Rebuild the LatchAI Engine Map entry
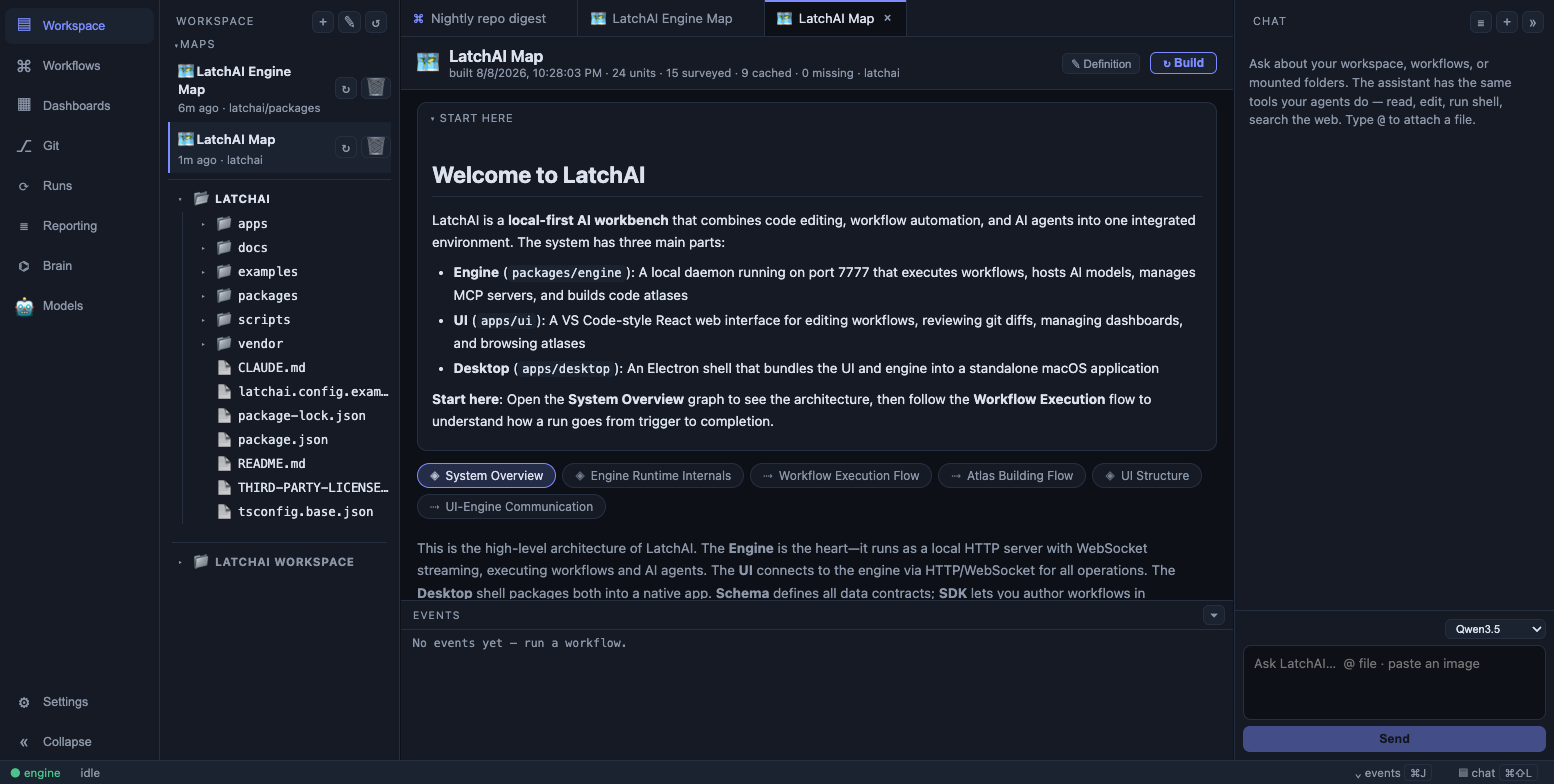The image size is (1554, 784). click(x=346, y=88)
